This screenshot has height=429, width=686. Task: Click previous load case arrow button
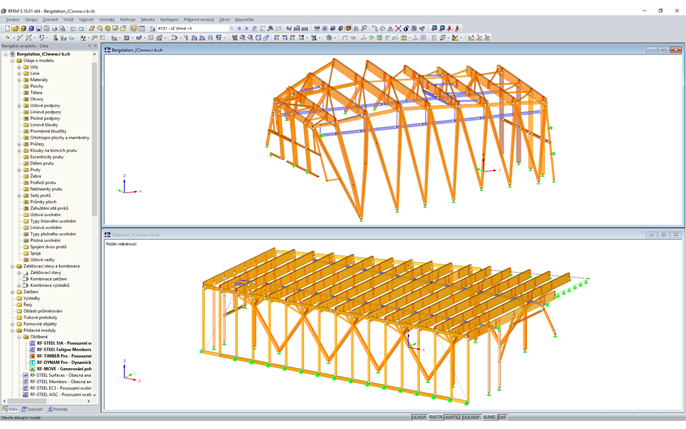(239, 28)
